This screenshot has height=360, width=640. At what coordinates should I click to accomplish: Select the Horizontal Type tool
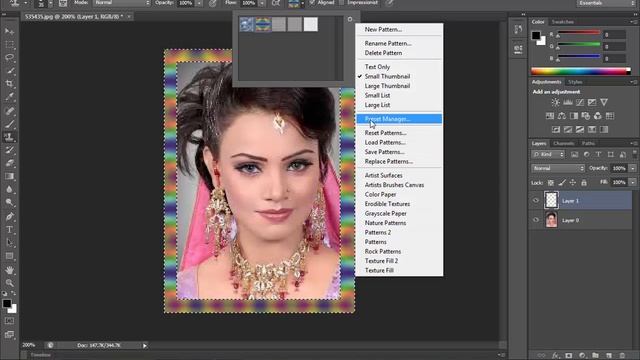[9, 229]
